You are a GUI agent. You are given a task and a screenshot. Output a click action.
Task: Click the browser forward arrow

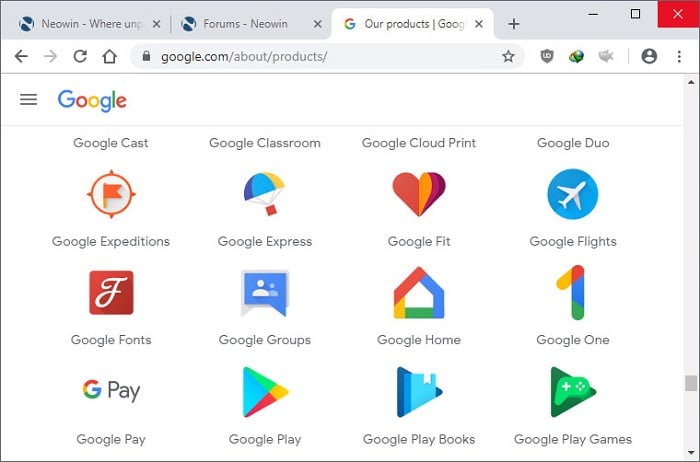pyautogui.click(x=50, y=56)
